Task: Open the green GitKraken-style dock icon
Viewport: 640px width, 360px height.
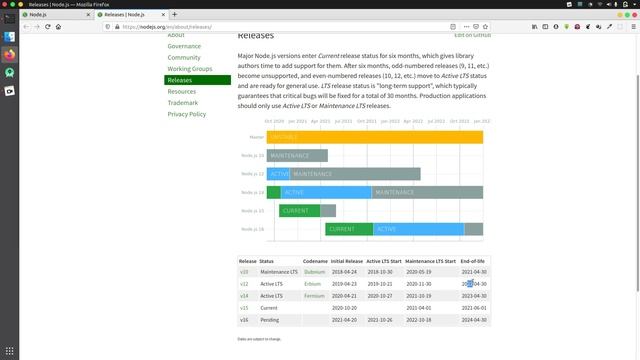Action: coord(9,73)
